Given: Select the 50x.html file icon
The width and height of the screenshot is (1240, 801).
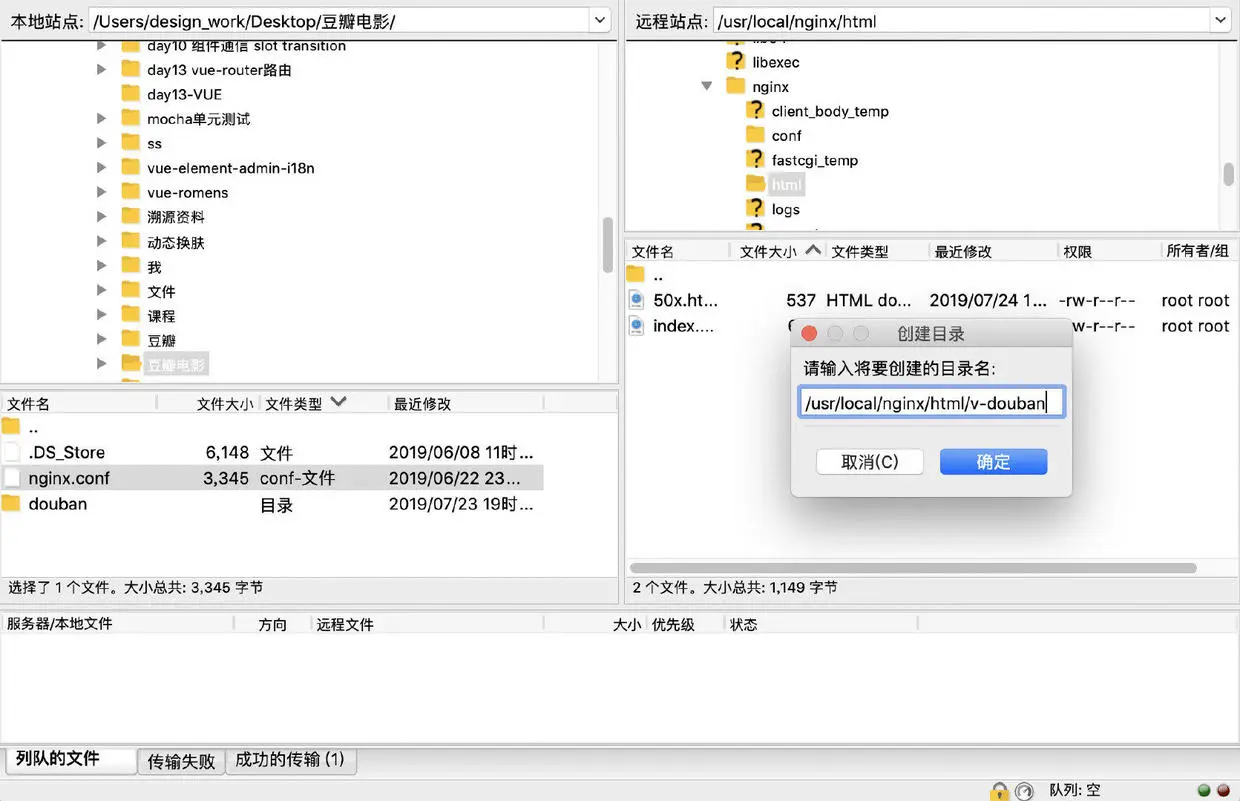Looking at the screenshot, I should click(636, 300).
